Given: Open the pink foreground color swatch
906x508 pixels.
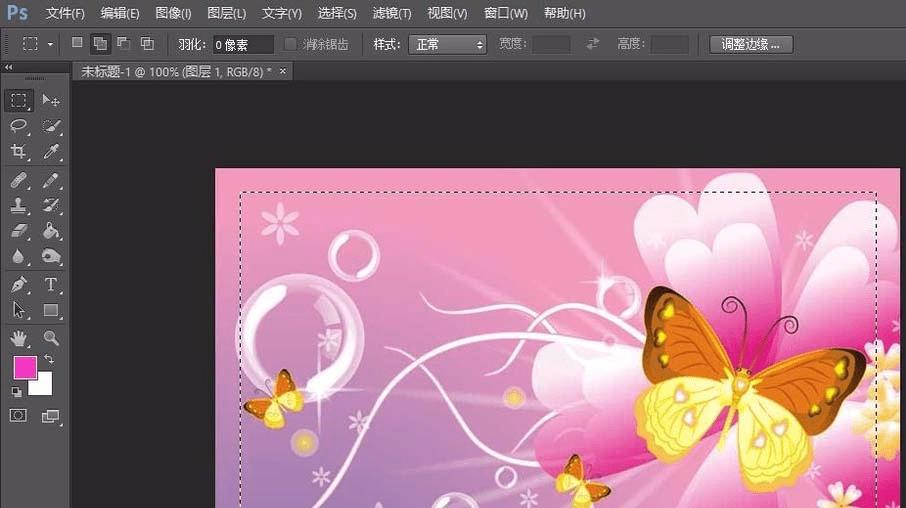Looking at the screenshot, I should [25, 368].
